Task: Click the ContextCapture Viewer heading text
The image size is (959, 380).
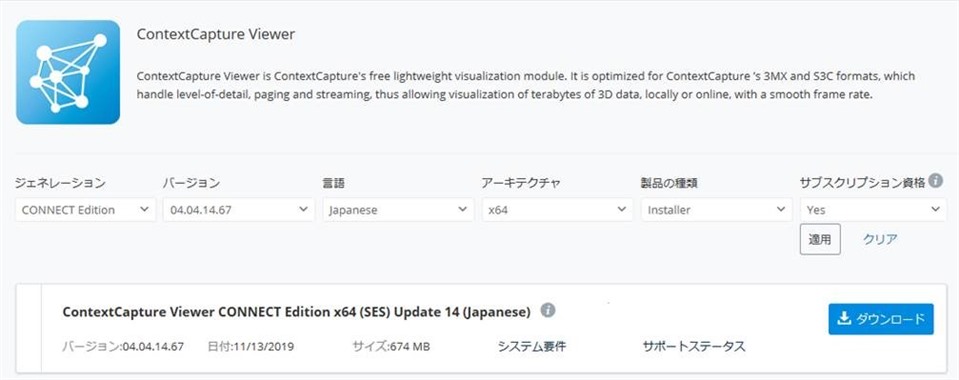Action: point(215,34)
